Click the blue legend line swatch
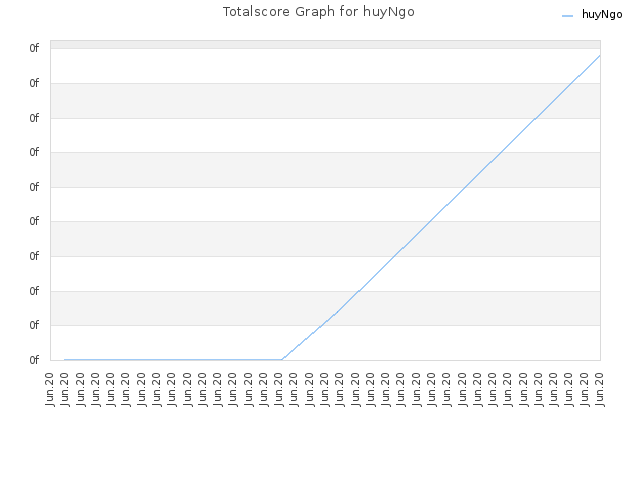The width and height of the screenshot is (640, 480). point(567,16)
